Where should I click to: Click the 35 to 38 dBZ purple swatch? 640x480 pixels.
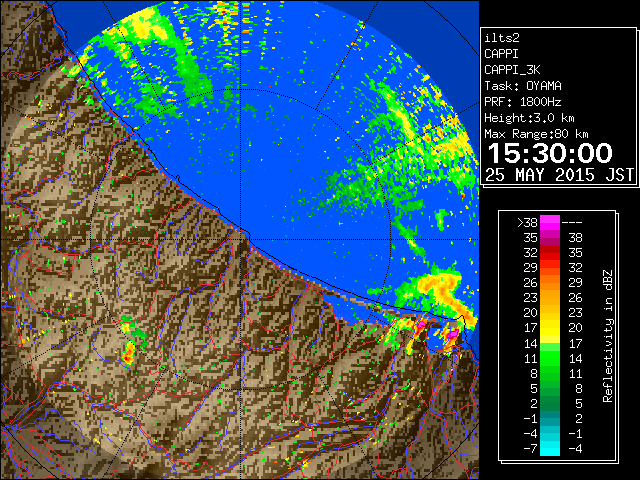point(550,238)
